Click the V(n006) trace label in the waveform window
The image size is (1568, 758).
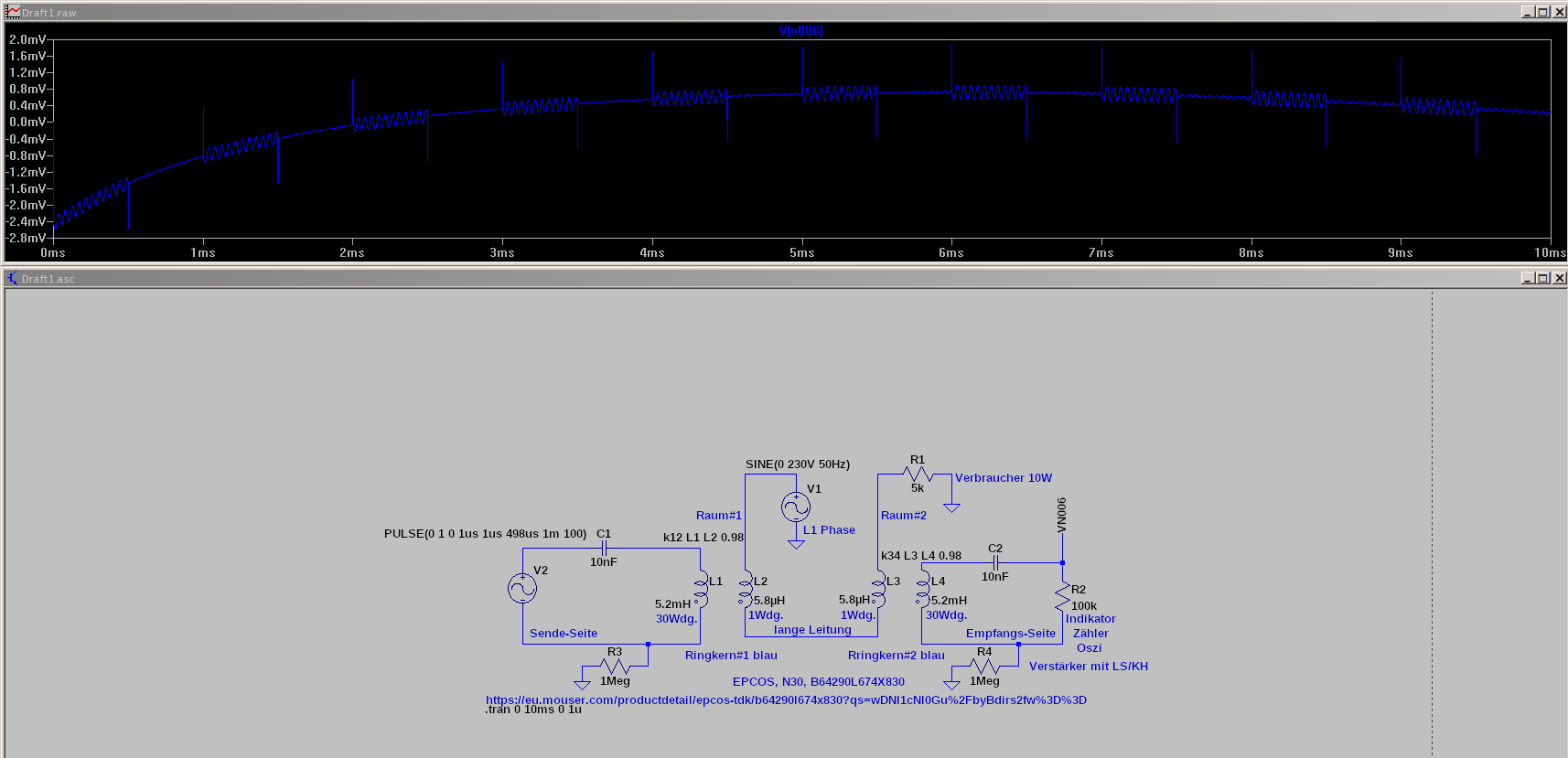tap(800, 30)
